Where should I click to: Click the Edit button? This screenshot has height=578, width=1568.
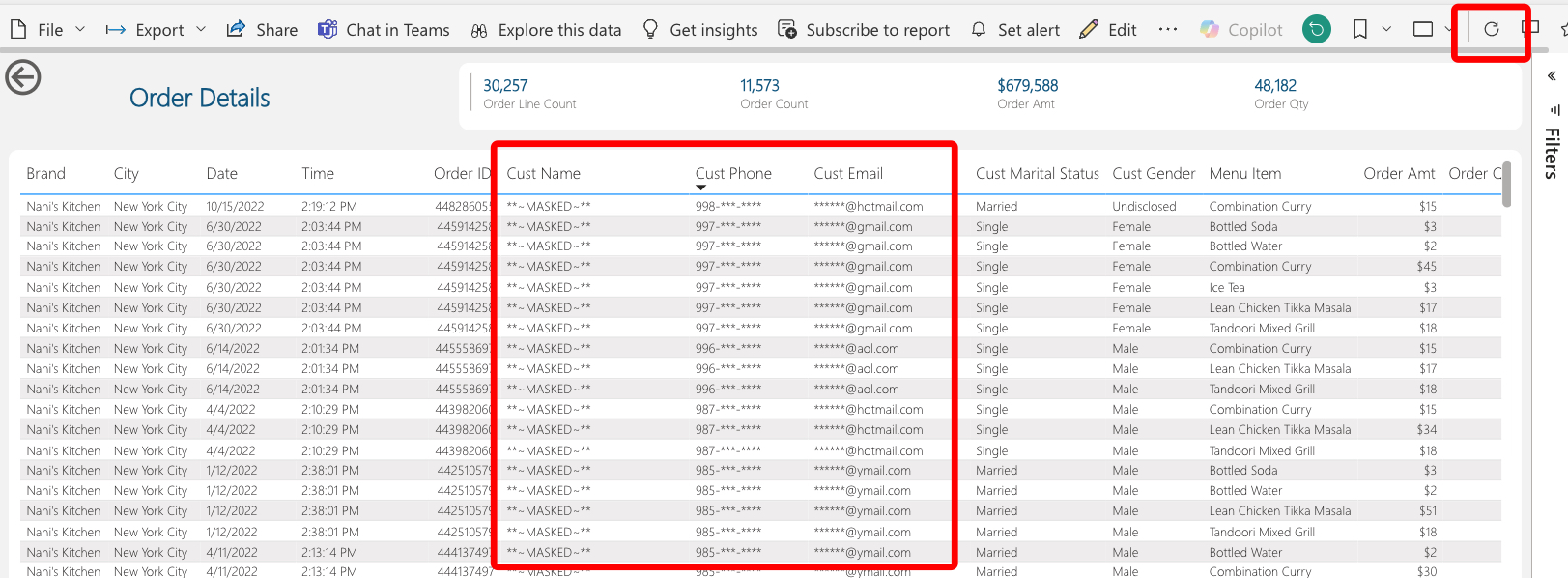click(x=1108, y=30)
